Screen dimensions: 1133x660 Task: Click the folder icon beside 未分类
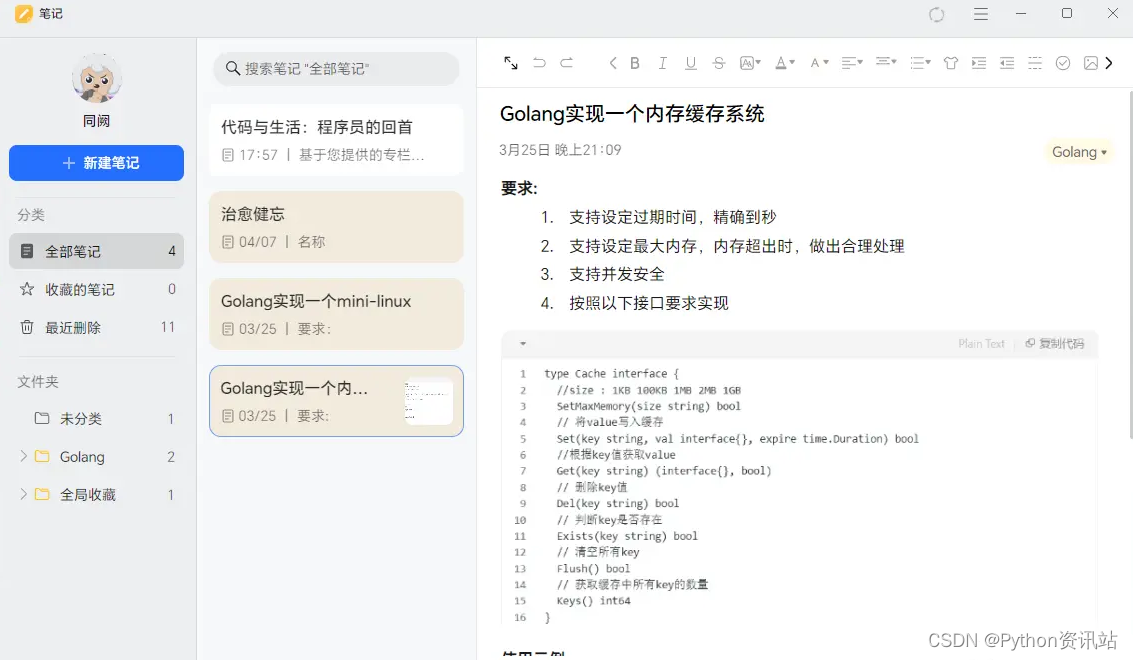click(42, 418)
